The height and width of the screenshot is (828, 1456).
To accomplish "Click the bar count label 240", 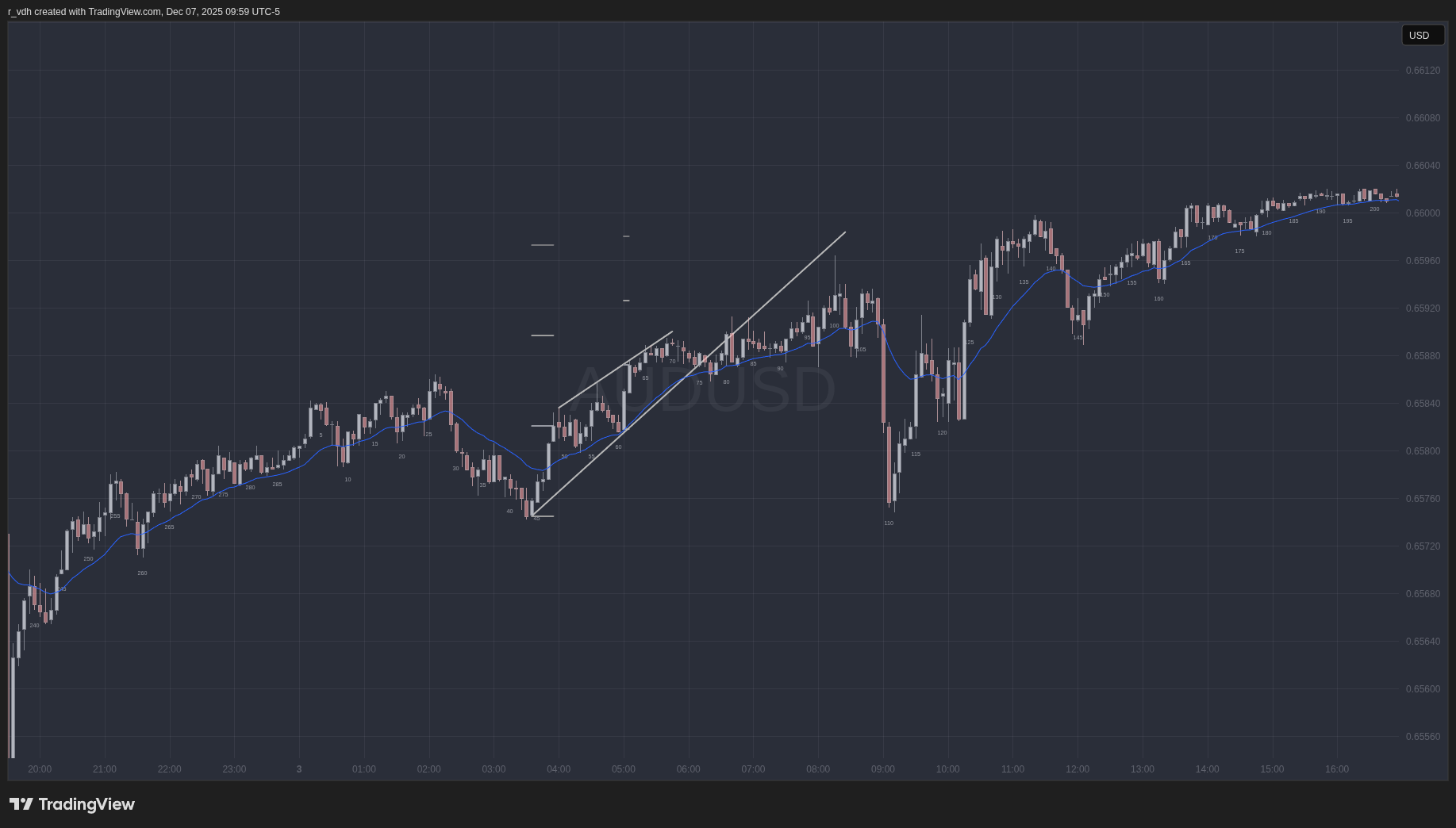I will pyautogui.click(x=34, y=626).
